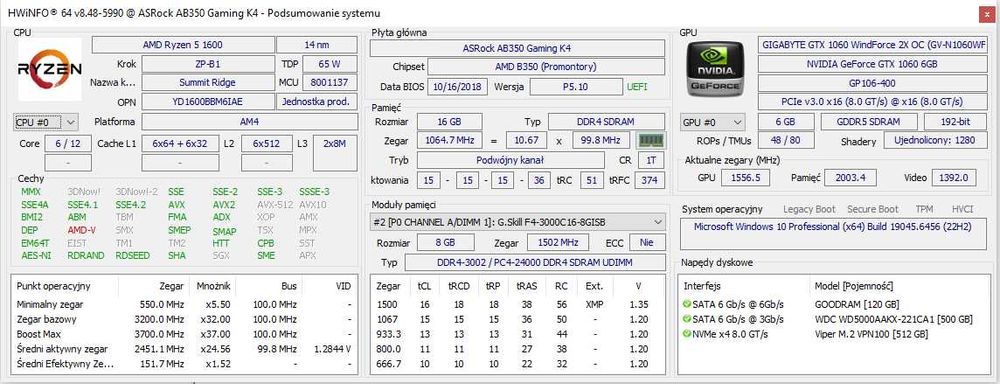1000x384 pixels.
Task: Click the TPM label
Action: [x=925, y=209]
